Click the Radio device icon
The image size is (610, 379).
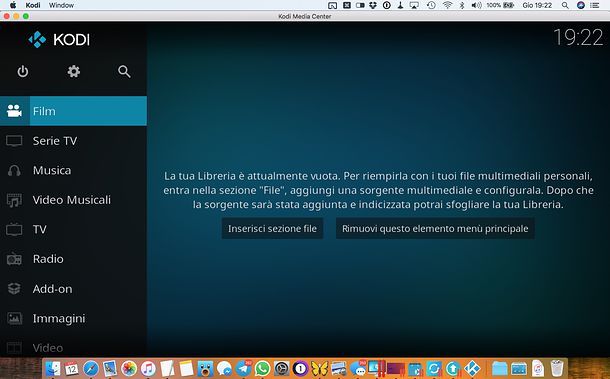pos(14,259)
